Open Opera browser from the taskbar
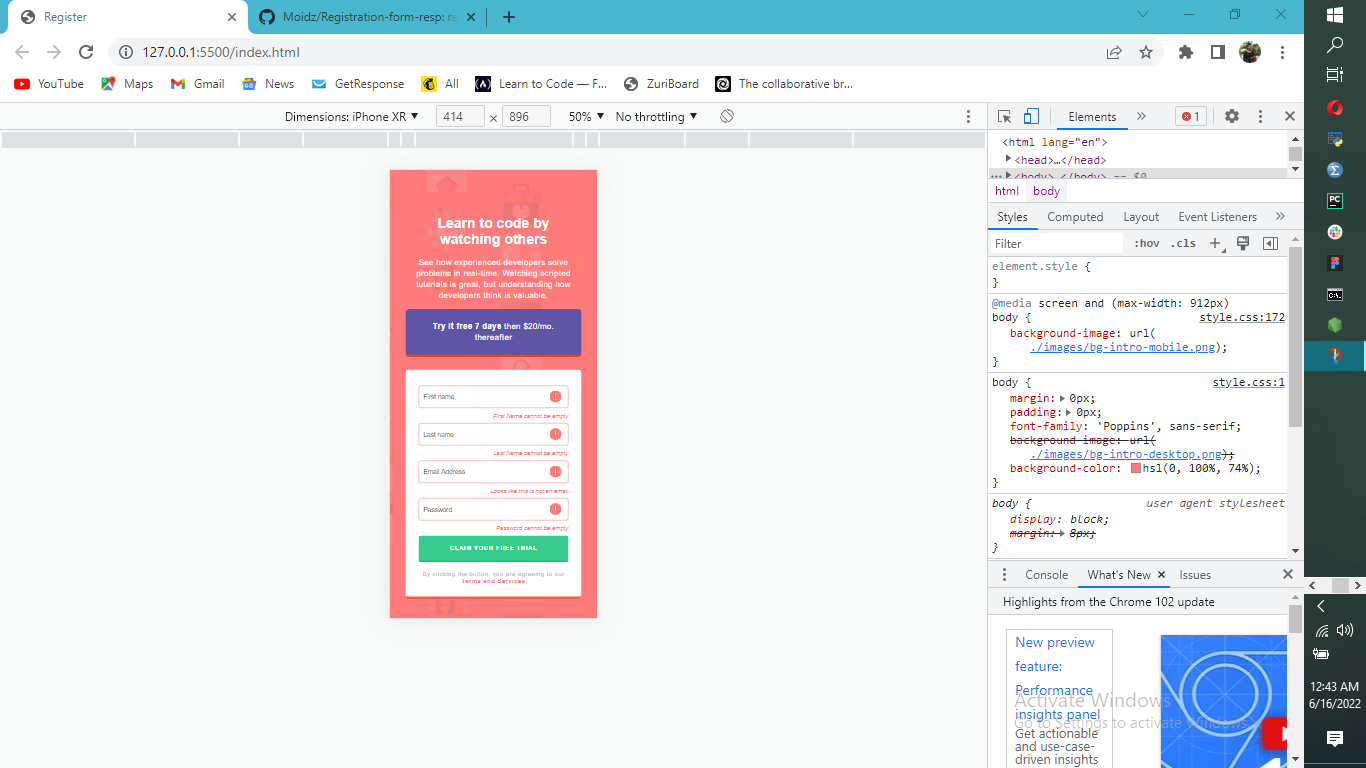 click(x=1334, y=108)
